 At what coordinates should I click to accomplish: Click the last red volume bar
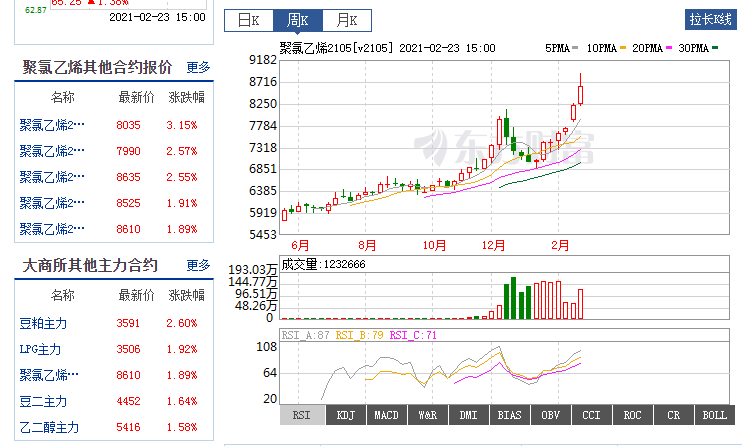click(581, 304)
